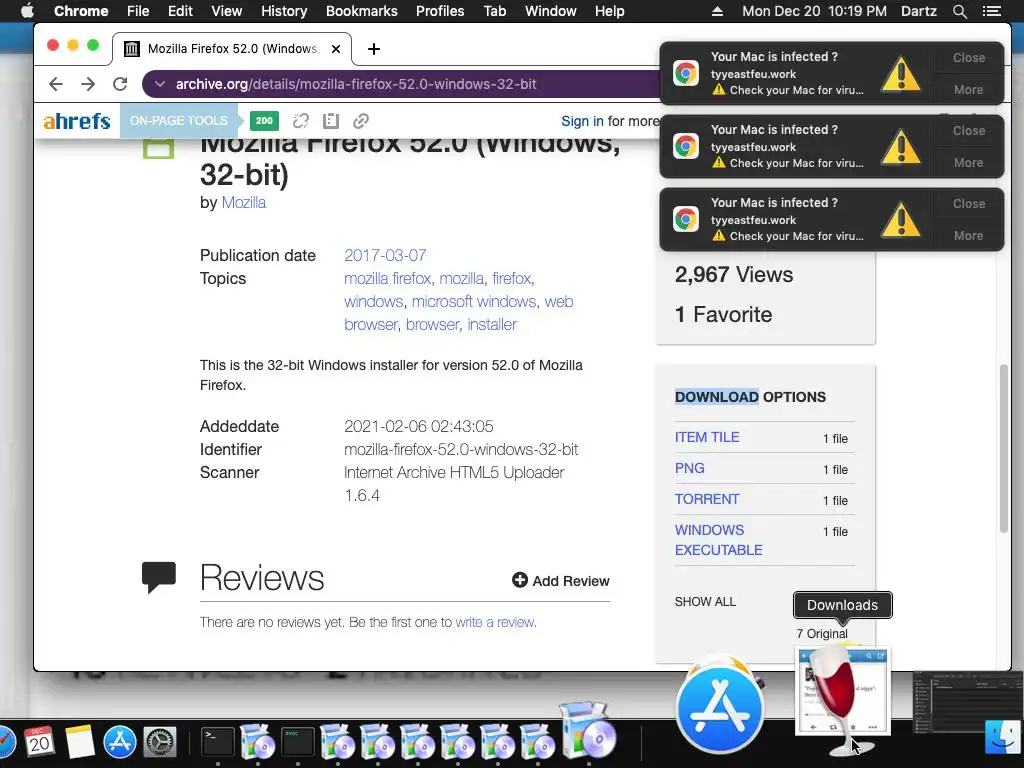
Task: Click the Wine glass Downloads Dock icon
Action: [x=842, y=699]
